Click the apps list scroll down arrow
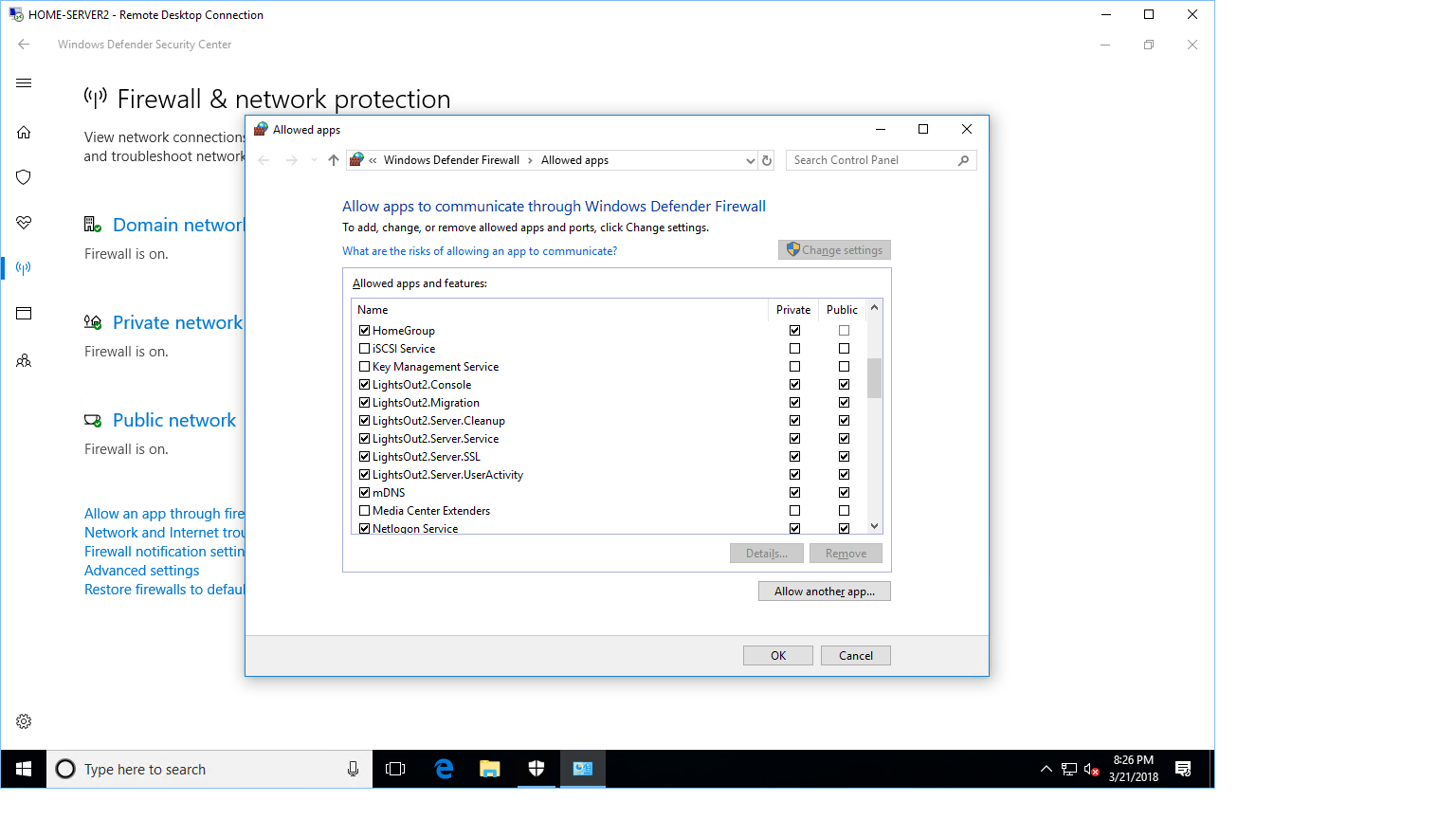The image size is (1456, 819). click(874, 526)
